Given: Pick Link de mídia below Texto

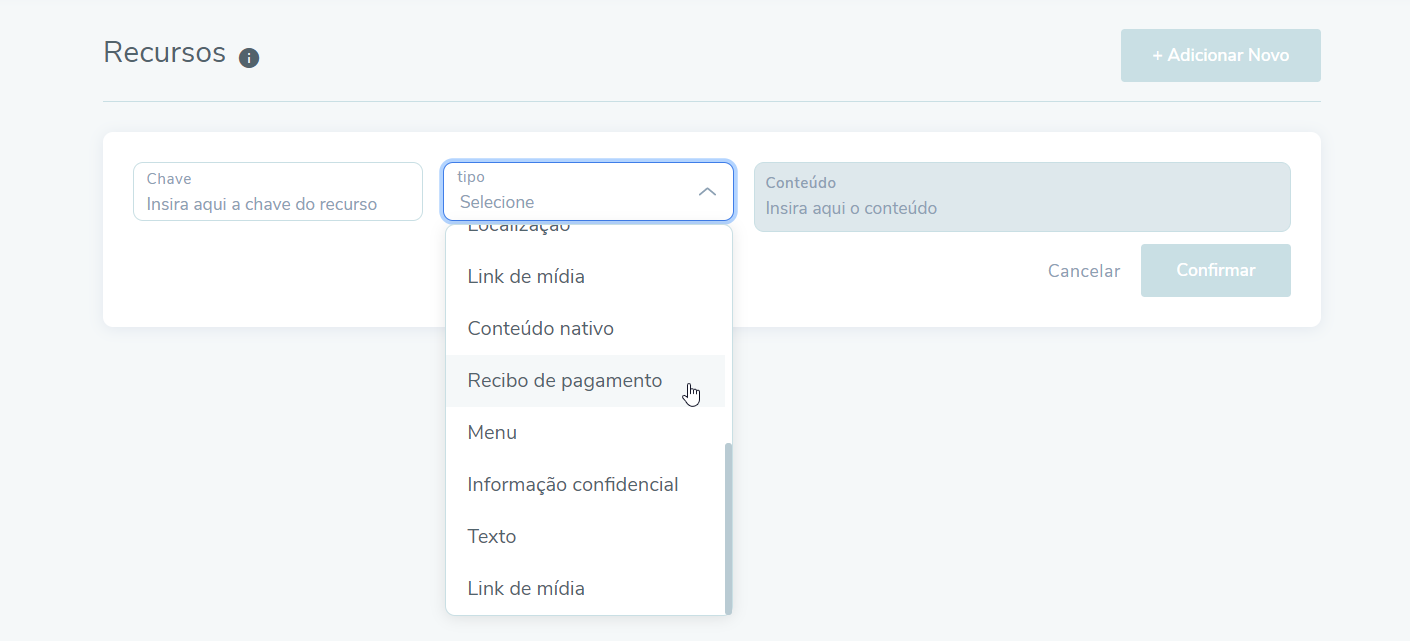Looking at the screenshot, I should tap(526, 588).
